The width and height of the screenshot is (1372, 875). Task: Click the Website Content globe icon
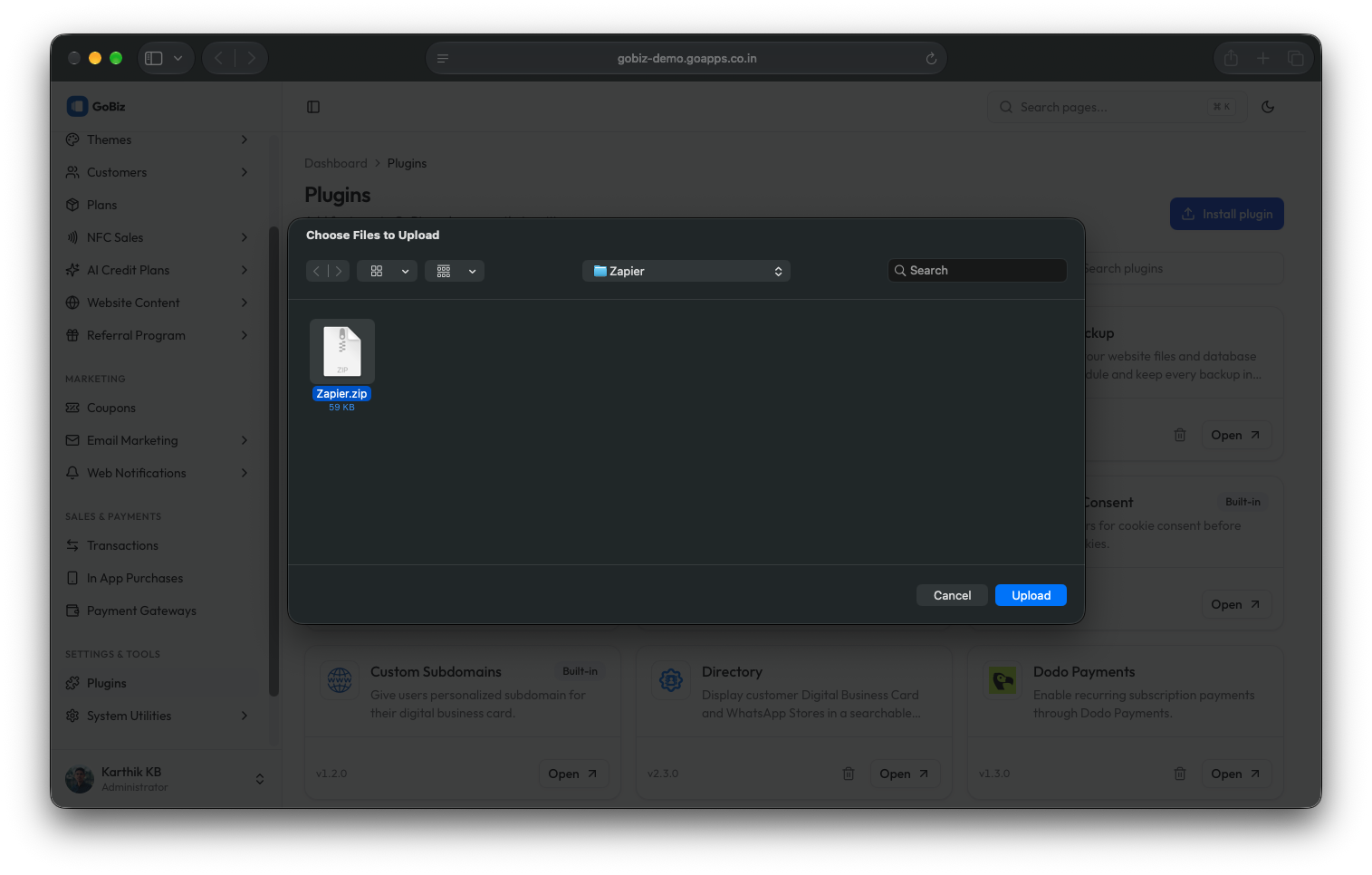[72, 303]
